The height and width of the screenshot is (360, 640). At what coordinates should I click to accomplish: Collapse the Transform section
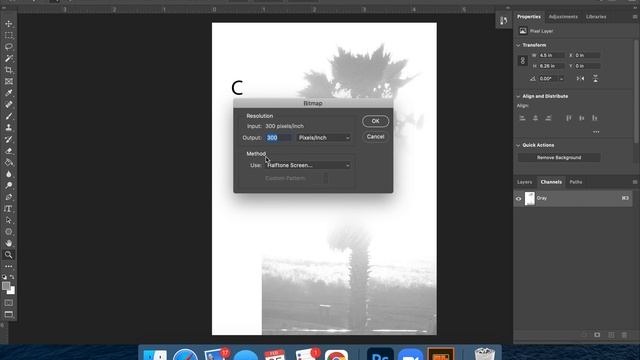(518, 45)
